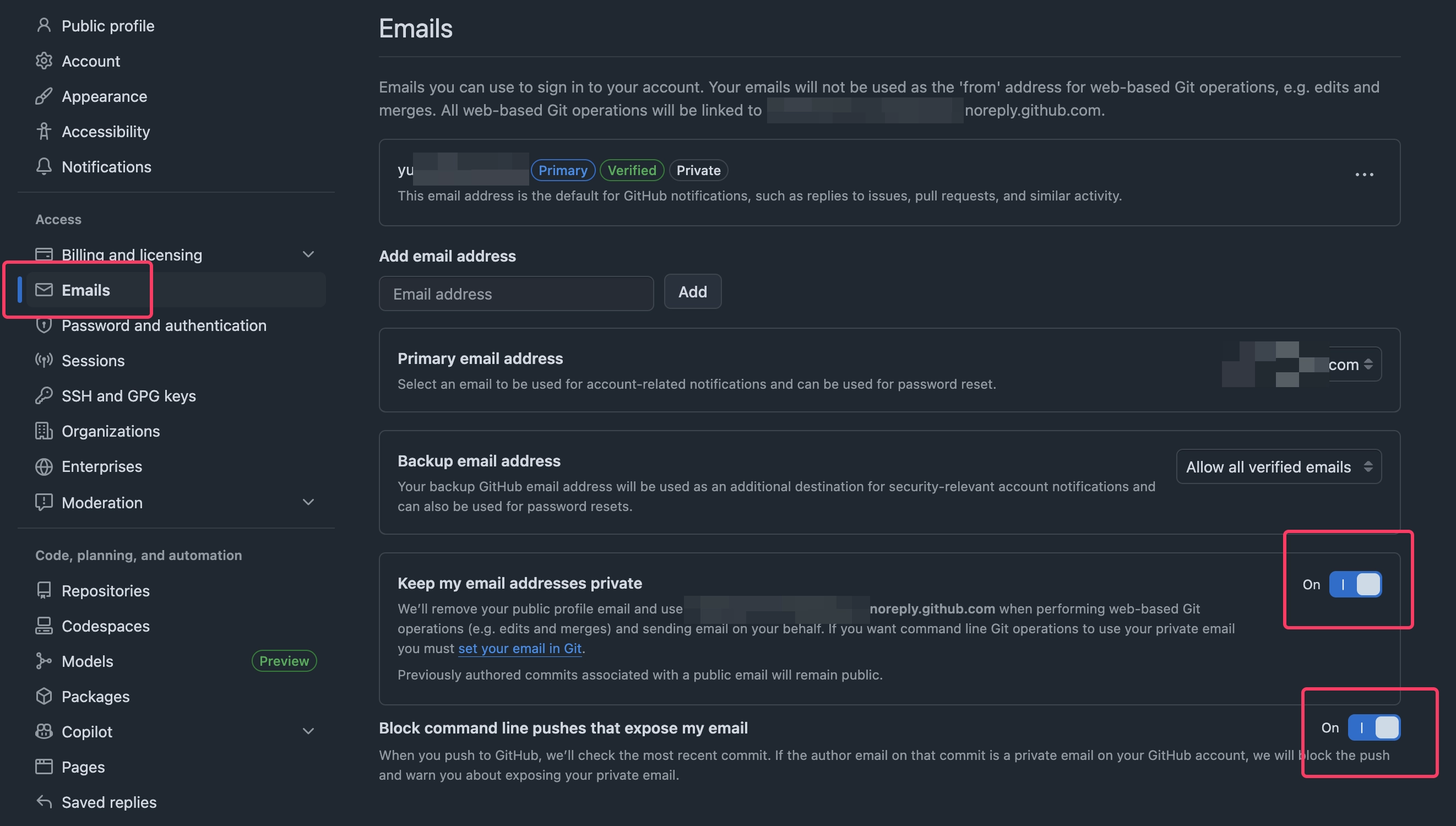Image resolution: width=1456 pixels, height=826 pixels.
Task: Click the Enterprises globe icon
Action: click(x=44, y=466)
